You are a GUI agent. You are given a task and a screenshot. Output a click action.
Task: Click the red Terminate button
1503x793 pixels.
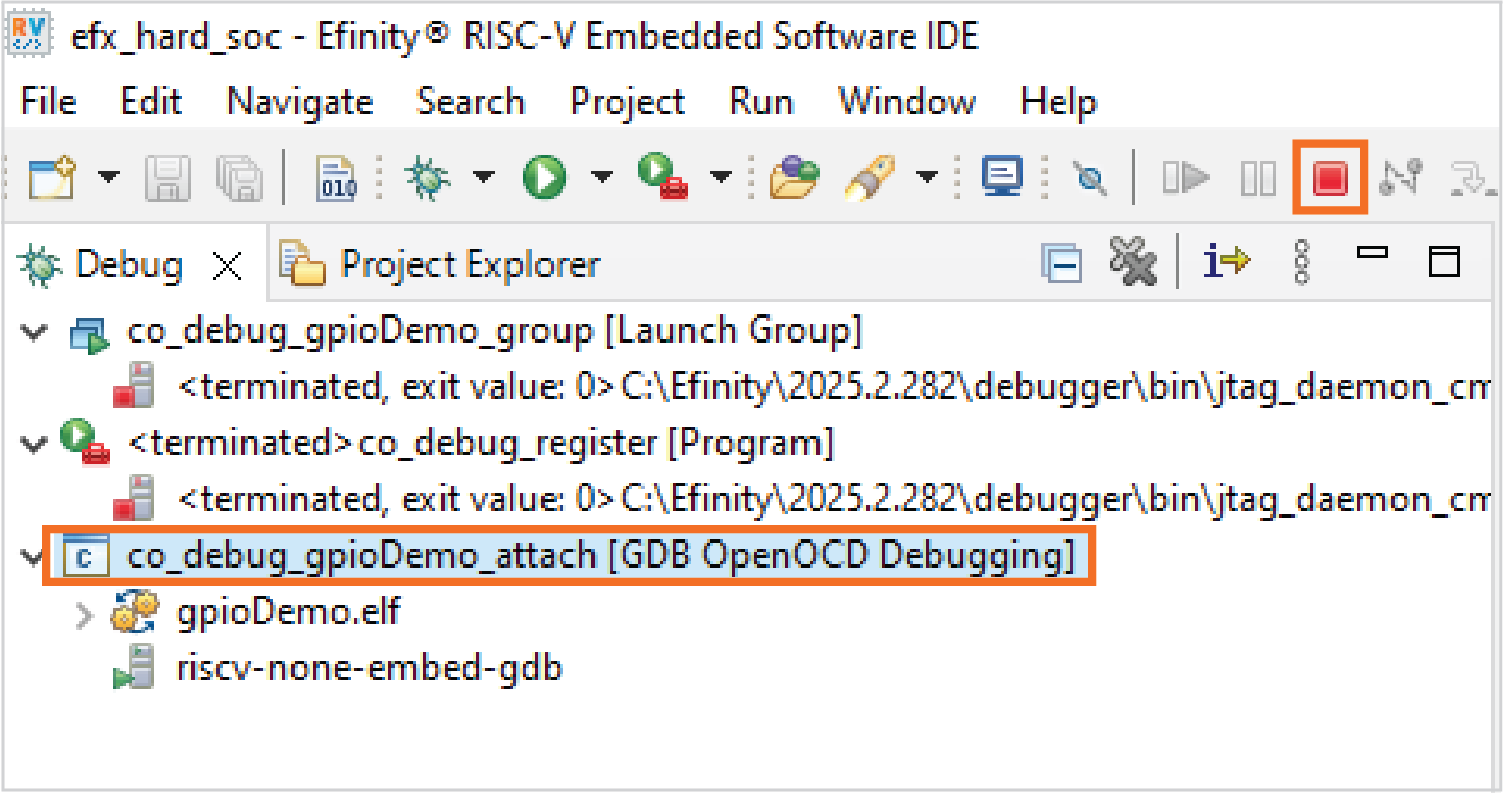[1329, 178]
